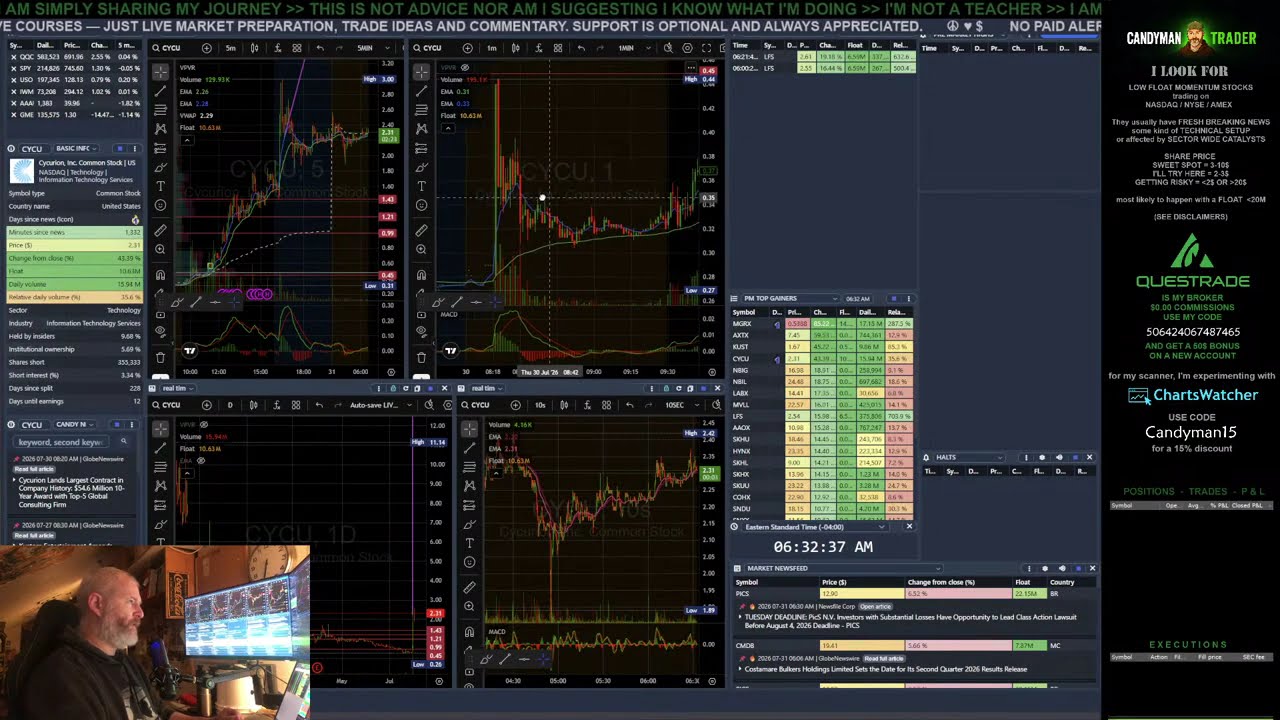Change the 10s interval button in fourth chart
This screenshot has height=720, width=1280.
540,405
